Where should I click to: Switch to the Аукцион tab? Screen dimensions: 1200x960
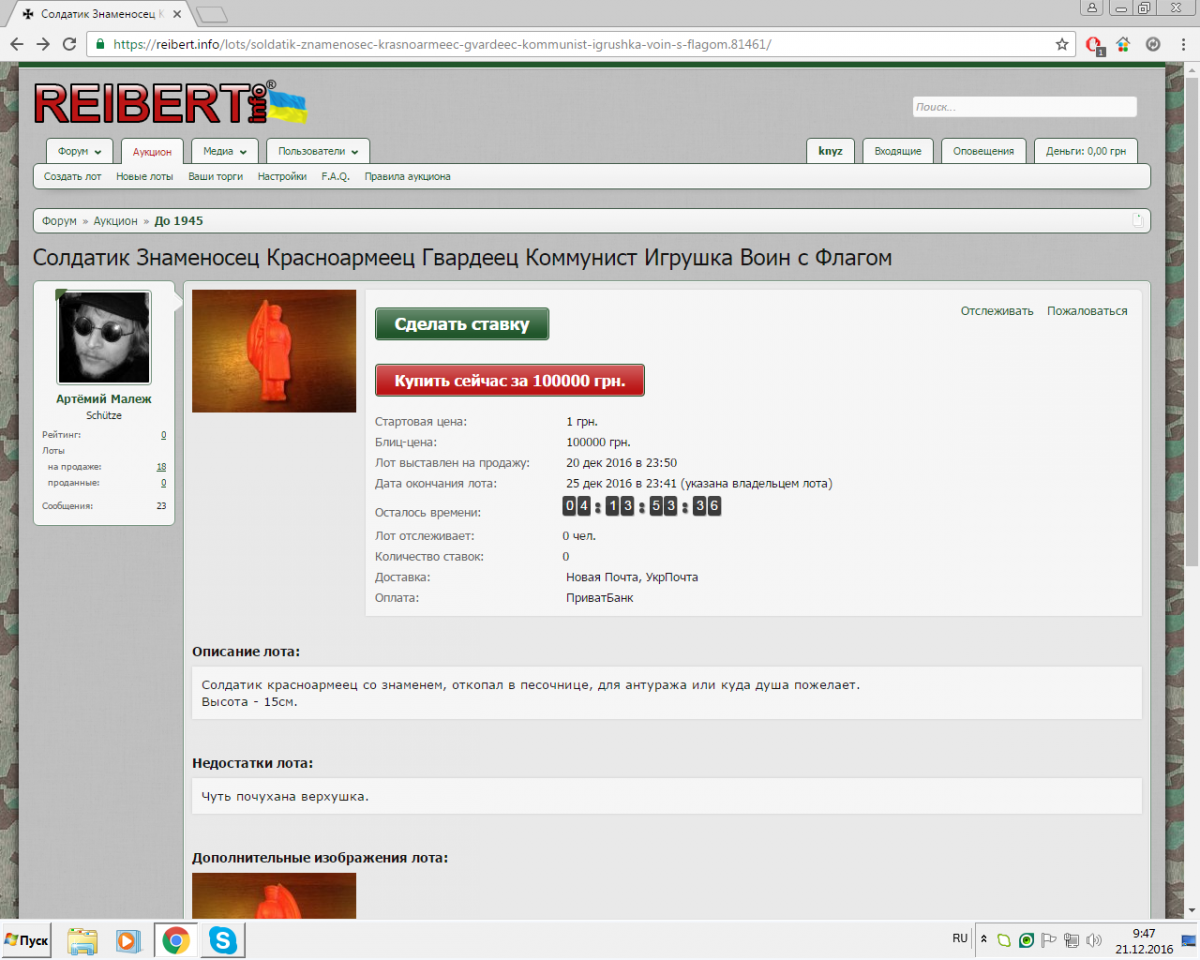pyautogui.click(x=152, y=152)
